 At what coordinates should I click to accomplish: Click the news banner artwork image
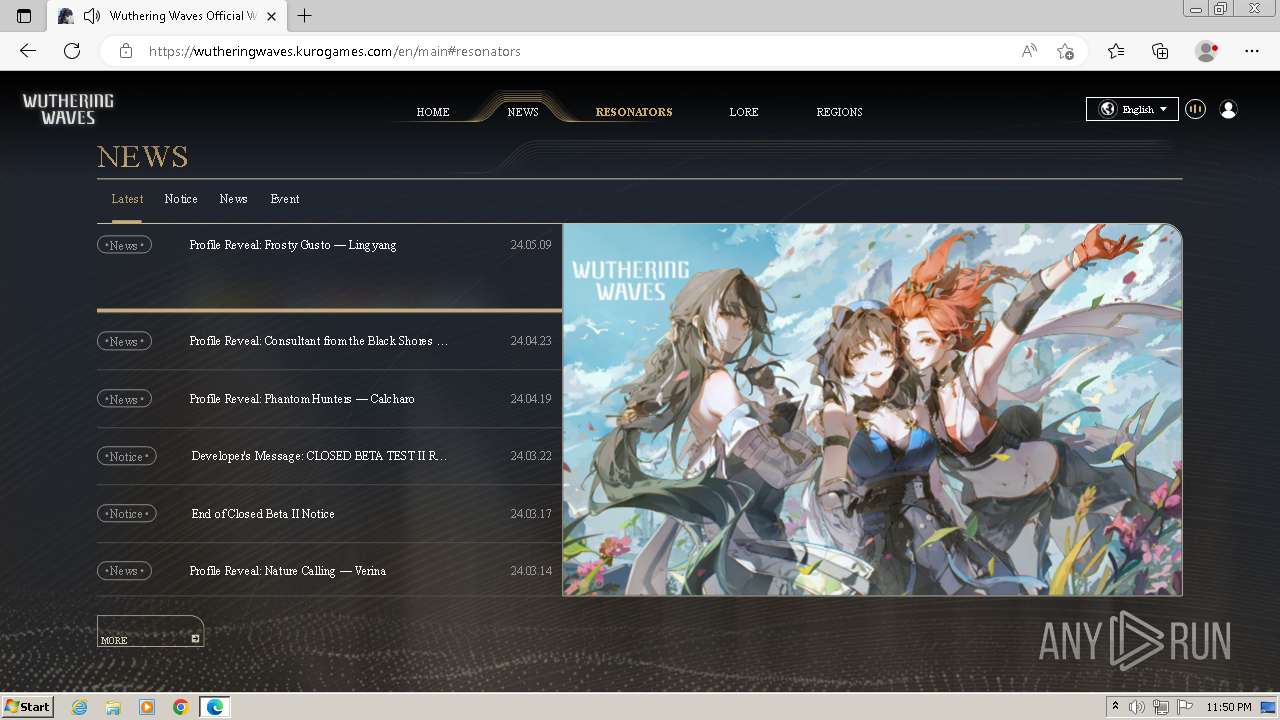click(872, 410)
